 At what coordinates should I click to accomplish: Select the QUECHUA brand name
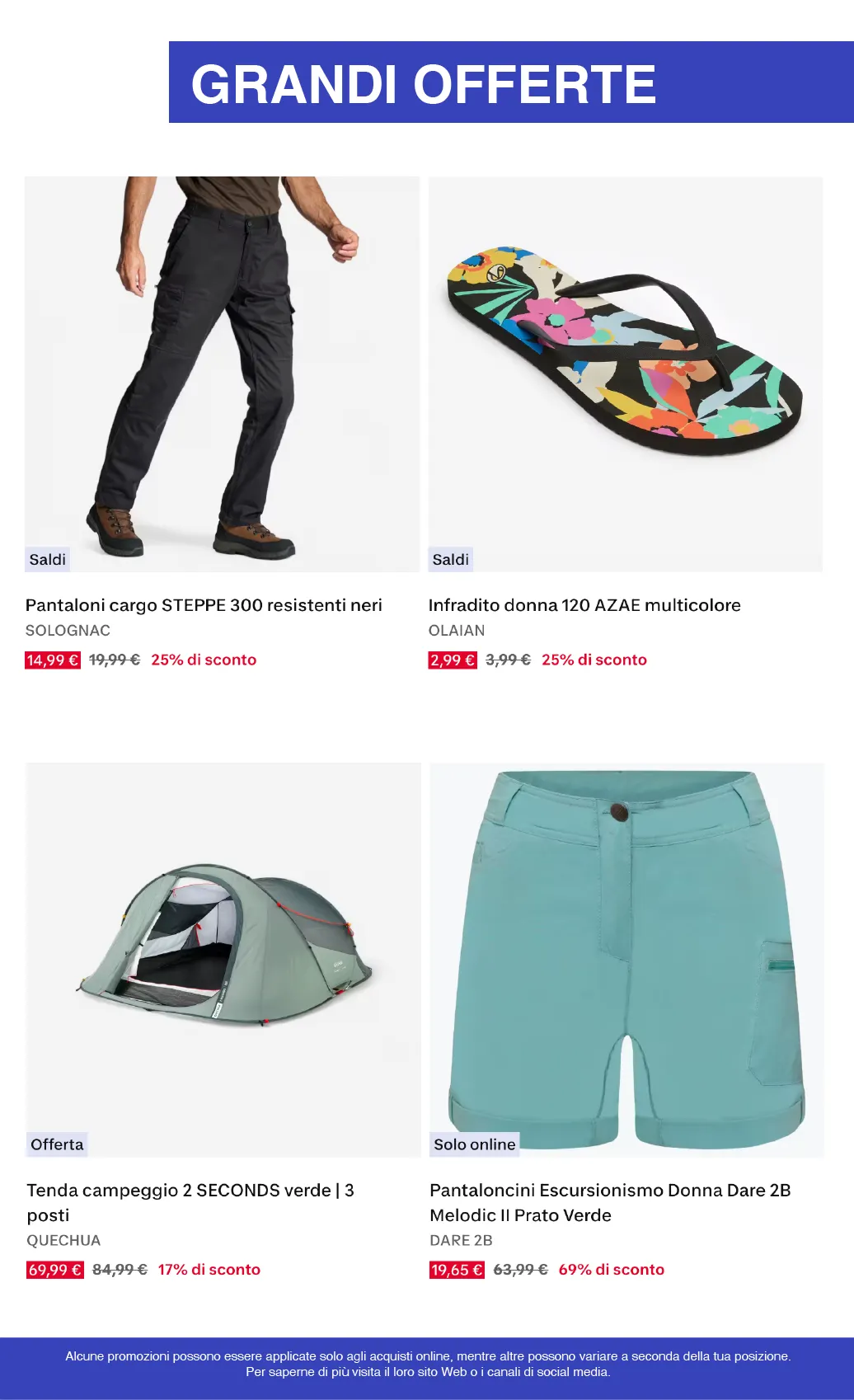point(63,1241)
